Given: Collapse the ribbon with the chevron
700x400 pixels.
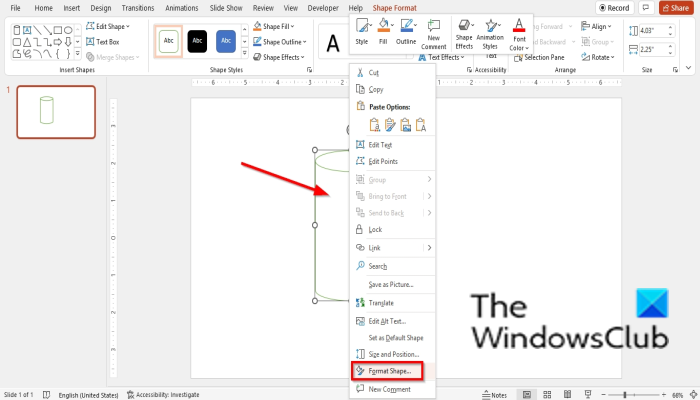Looking at the screenshot, I should 688,68.
